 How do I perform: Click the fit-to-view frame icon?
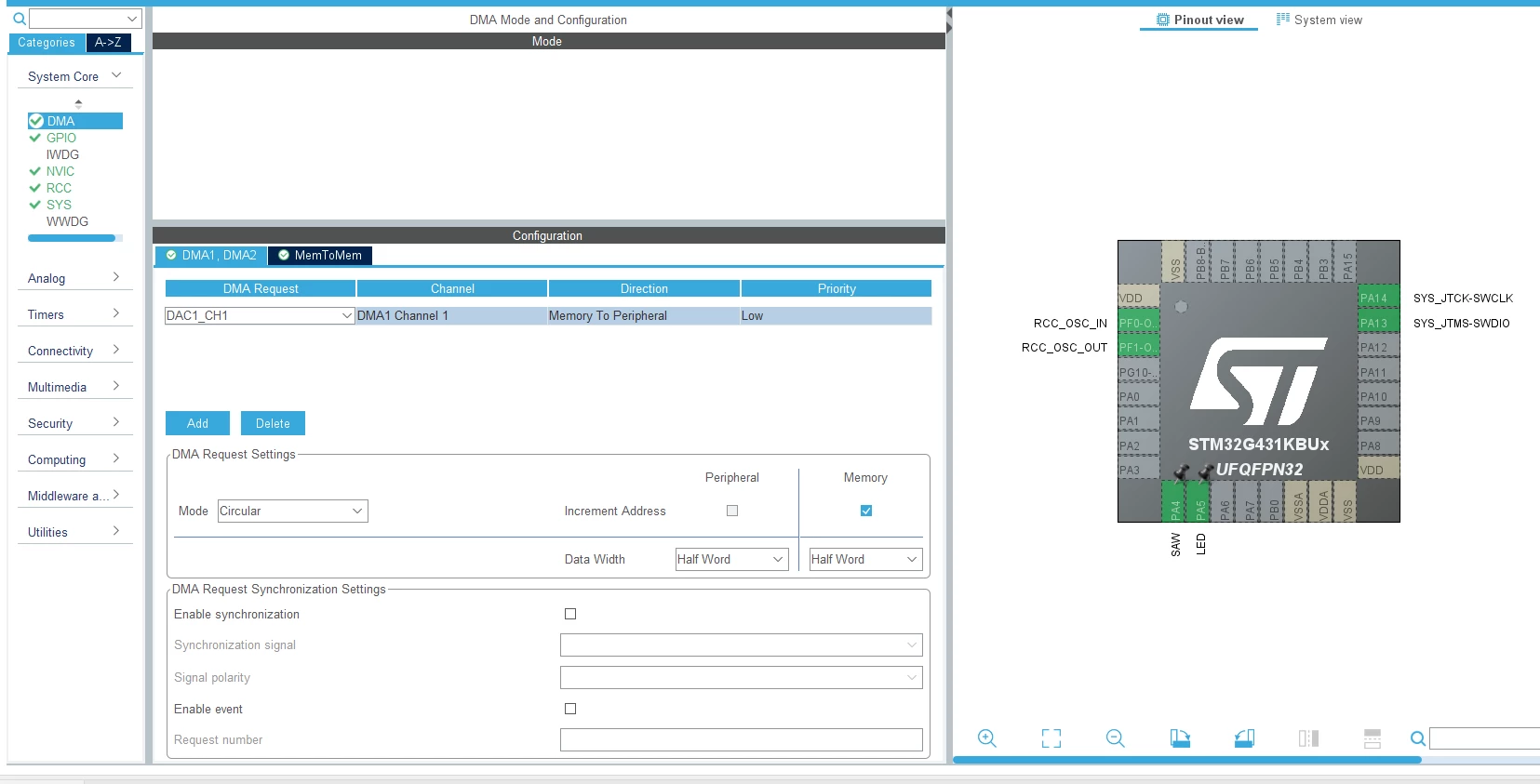1051,738
